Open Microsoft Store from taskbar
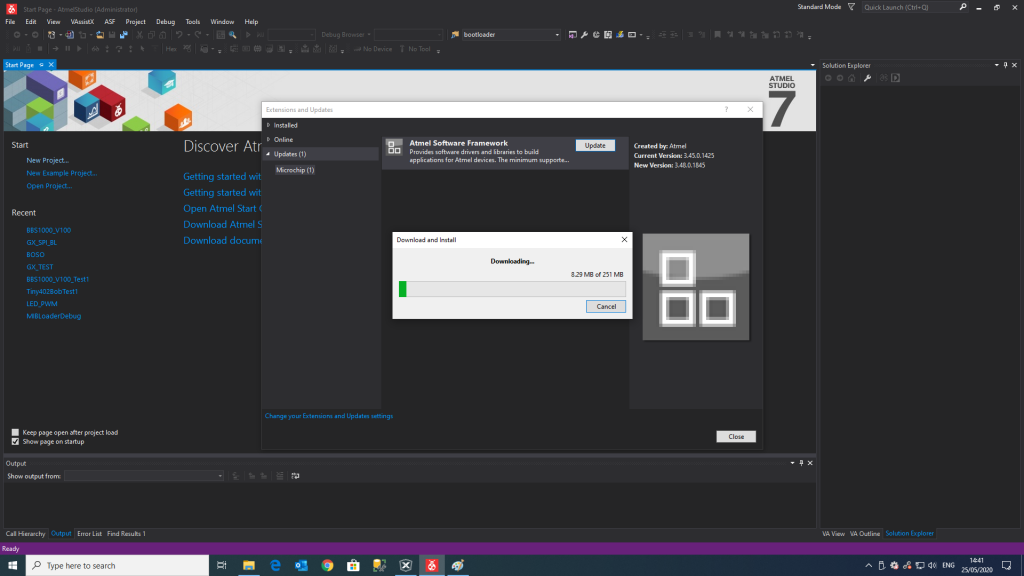The image size is (1024, 576). pyautogui.click(x=353, y=566)
